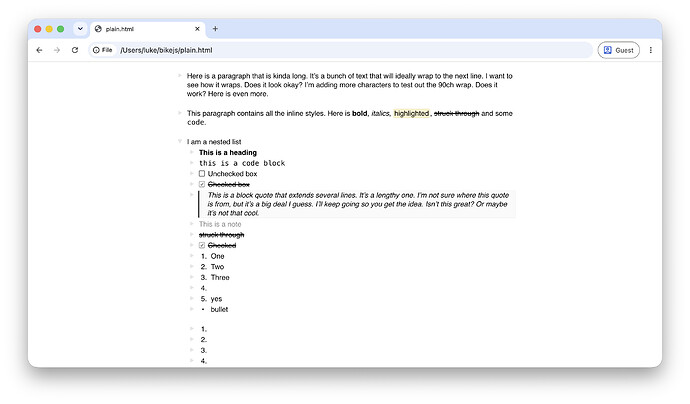The image size is (690, 404).
Task: Click inline 'struck through' in second paragraph
Action: click(x=456, y=114)
